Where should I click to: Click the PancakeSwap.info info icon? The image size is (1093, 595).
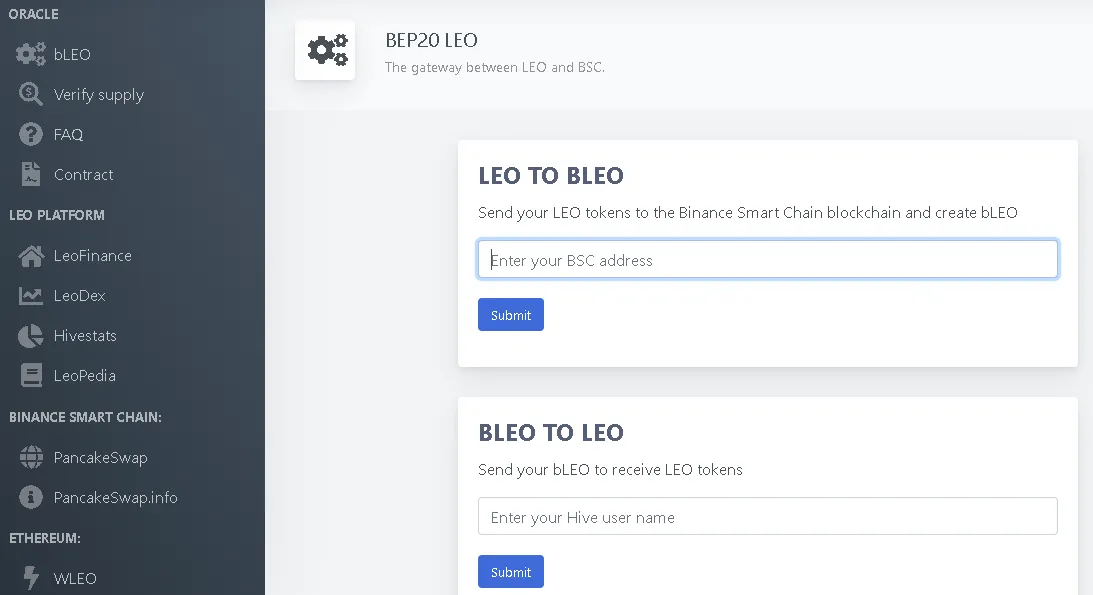[31, 497]
